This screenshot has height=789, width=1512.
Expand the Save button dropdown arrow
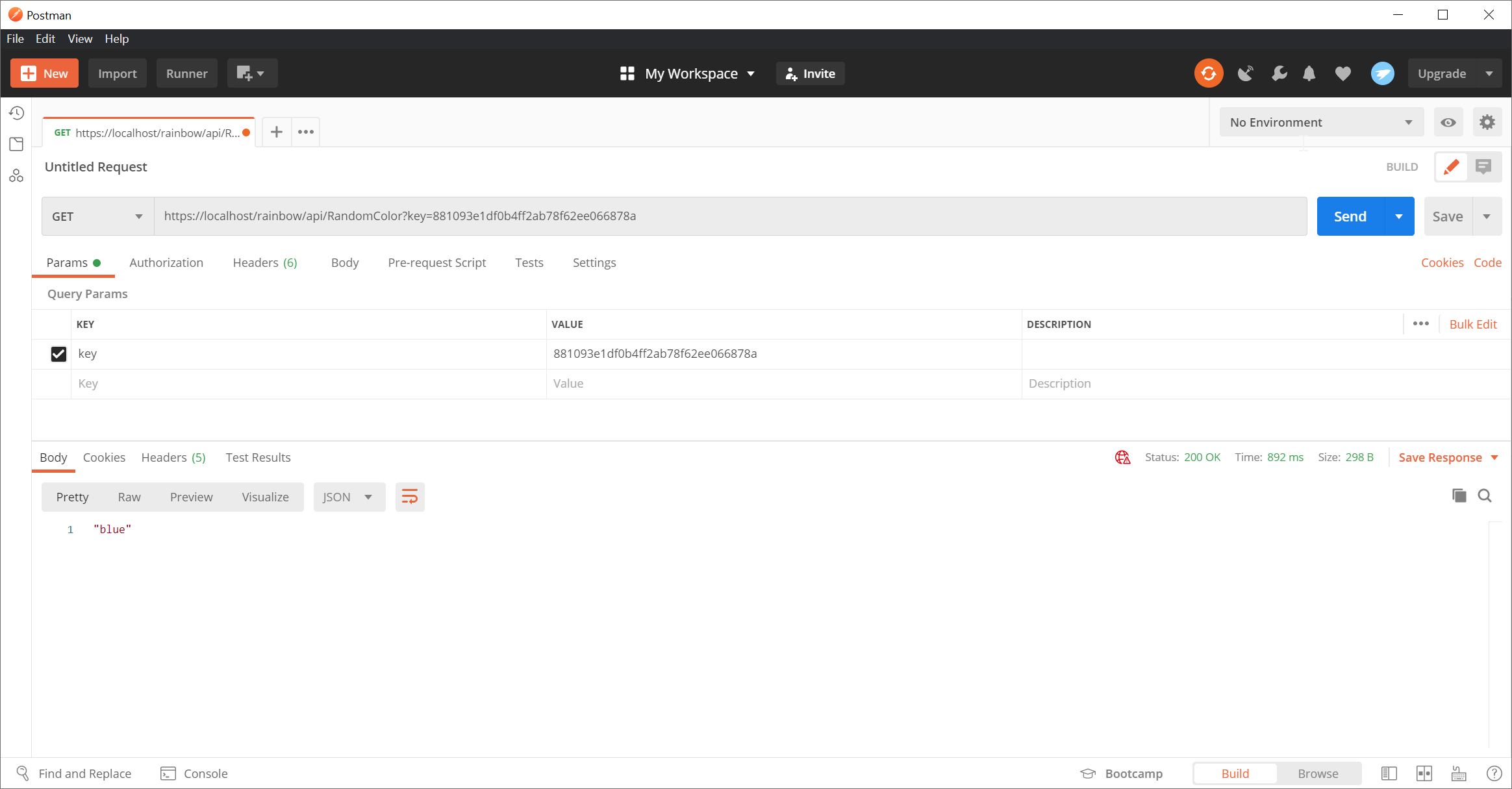pyautogui.click(x=1487, y=216)
